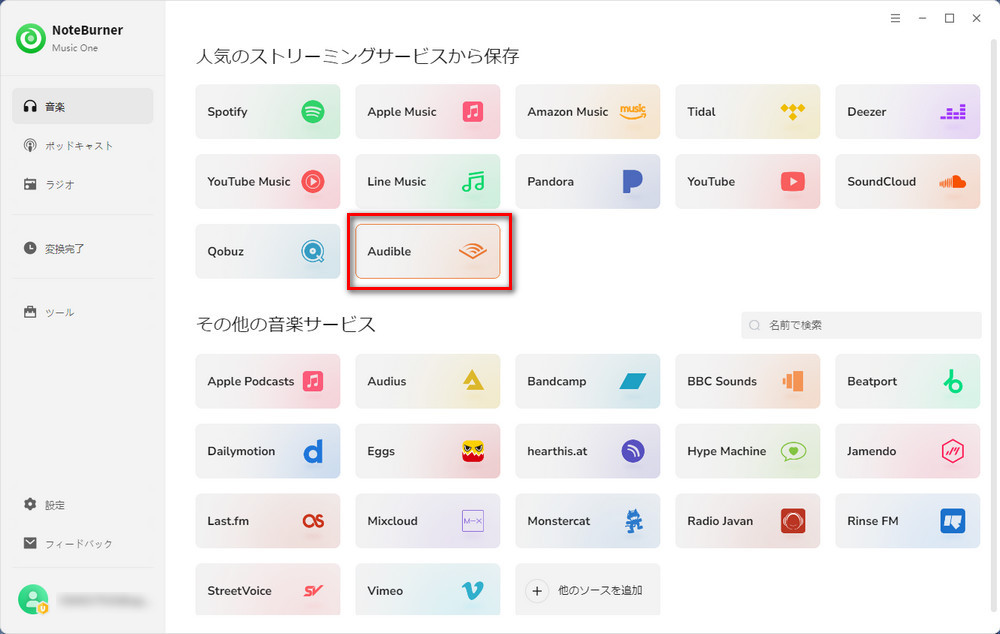Open the Audible service card

tap(427, 251)
